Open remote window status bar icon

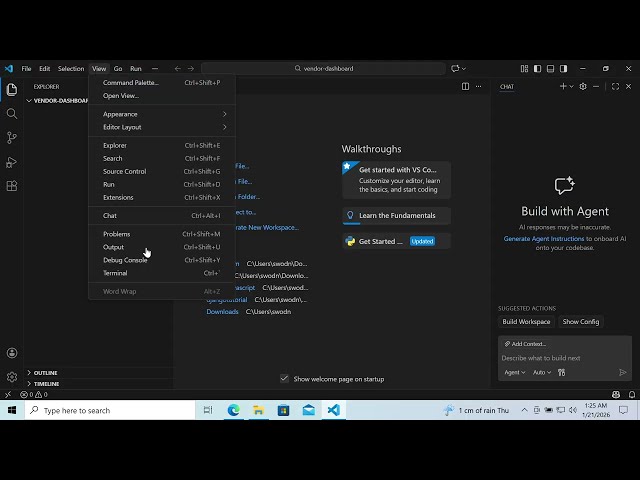coord(8,395)
